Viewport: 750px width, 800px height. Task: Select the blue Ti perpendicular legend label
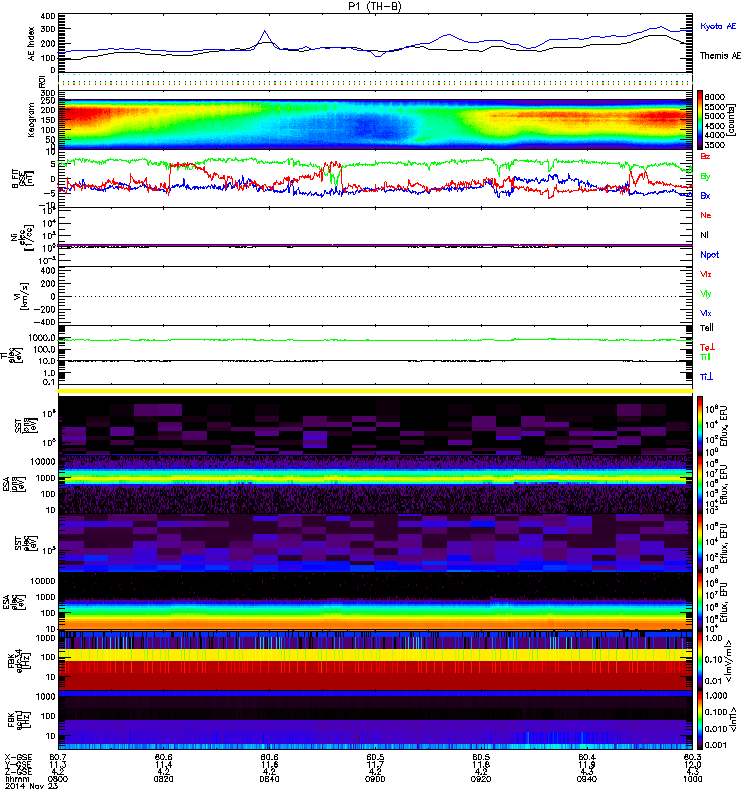click(x=706, y=377)
